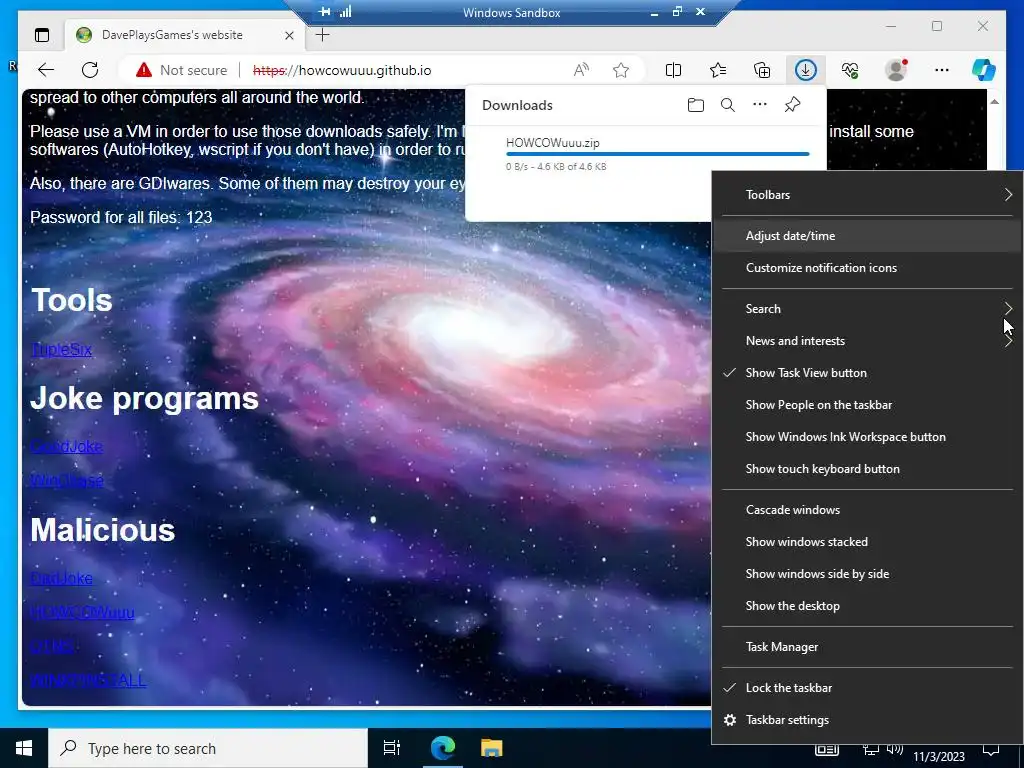This screenshot has width=1024, height=768.
Task: Click the sandbox network tray icon
Action: [x=871, y=750]
